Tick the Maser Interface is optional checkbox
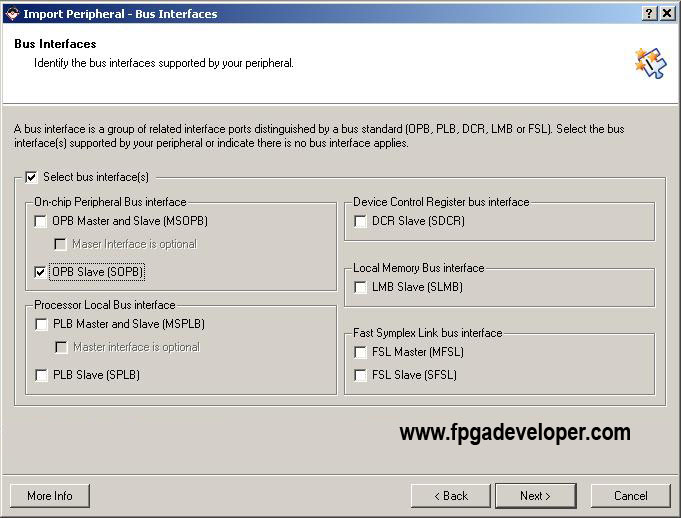Image resolution: width=681 pixels, height=518 pixels. tap(60, 244)
